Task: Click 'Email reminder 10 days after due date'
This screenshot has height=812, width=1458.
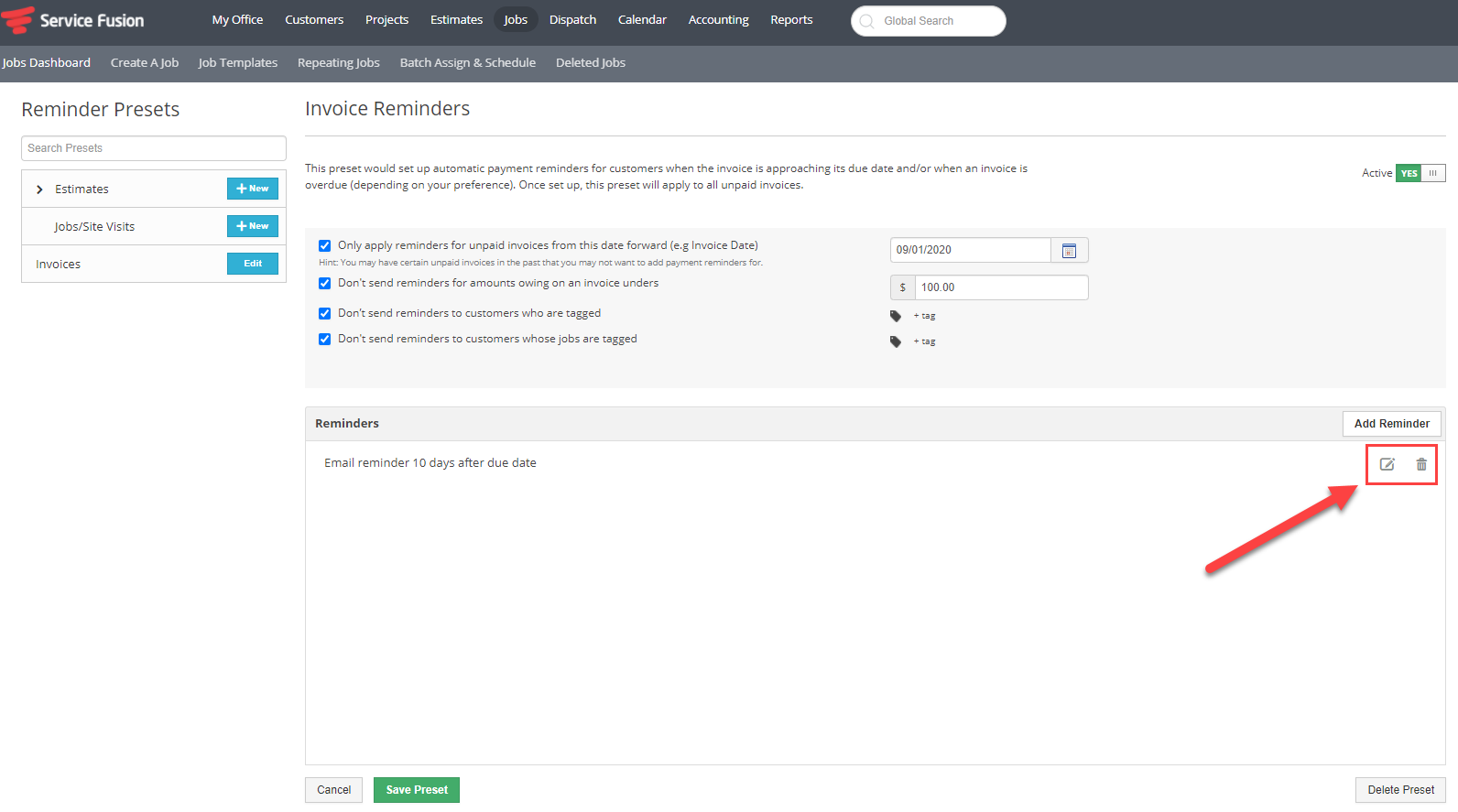Action: pos(430,463)
